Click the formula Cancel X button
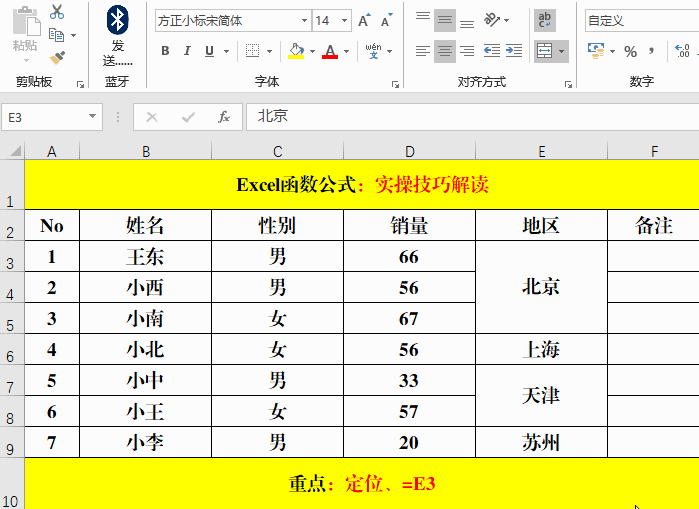This screenshot has width=699, height=509. point(152,117)
